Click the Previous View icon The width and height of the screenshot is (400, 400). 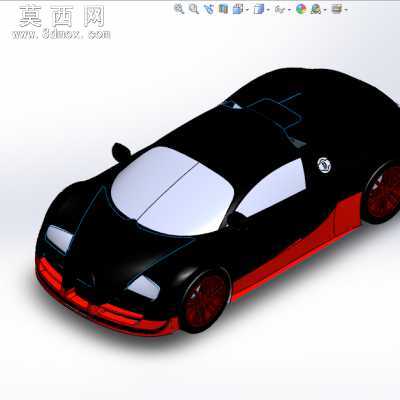click(209, 9)
